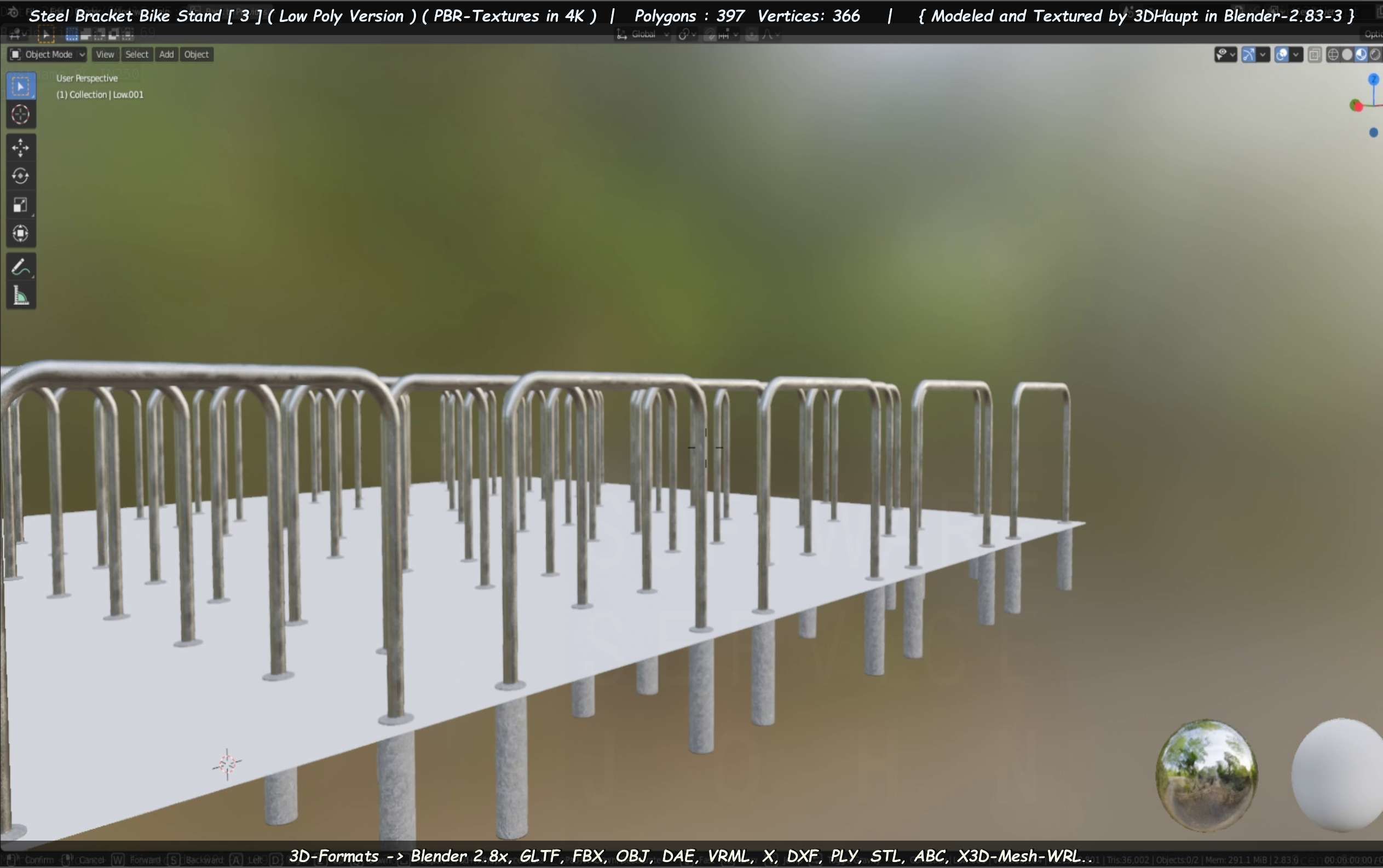Open the Select menu
Screen dimensions: 1383x868
pyautogui.click(x=137, y=55)
